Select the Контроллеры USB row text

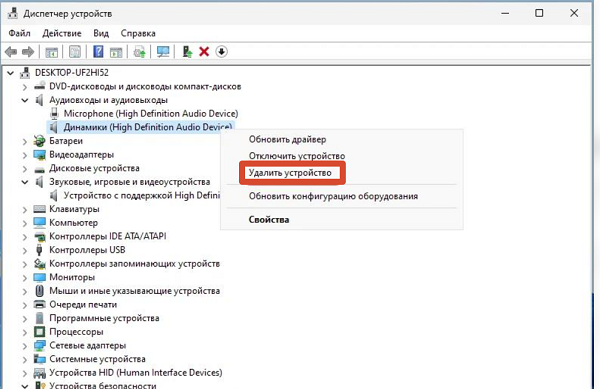click(x=87, y=250)
